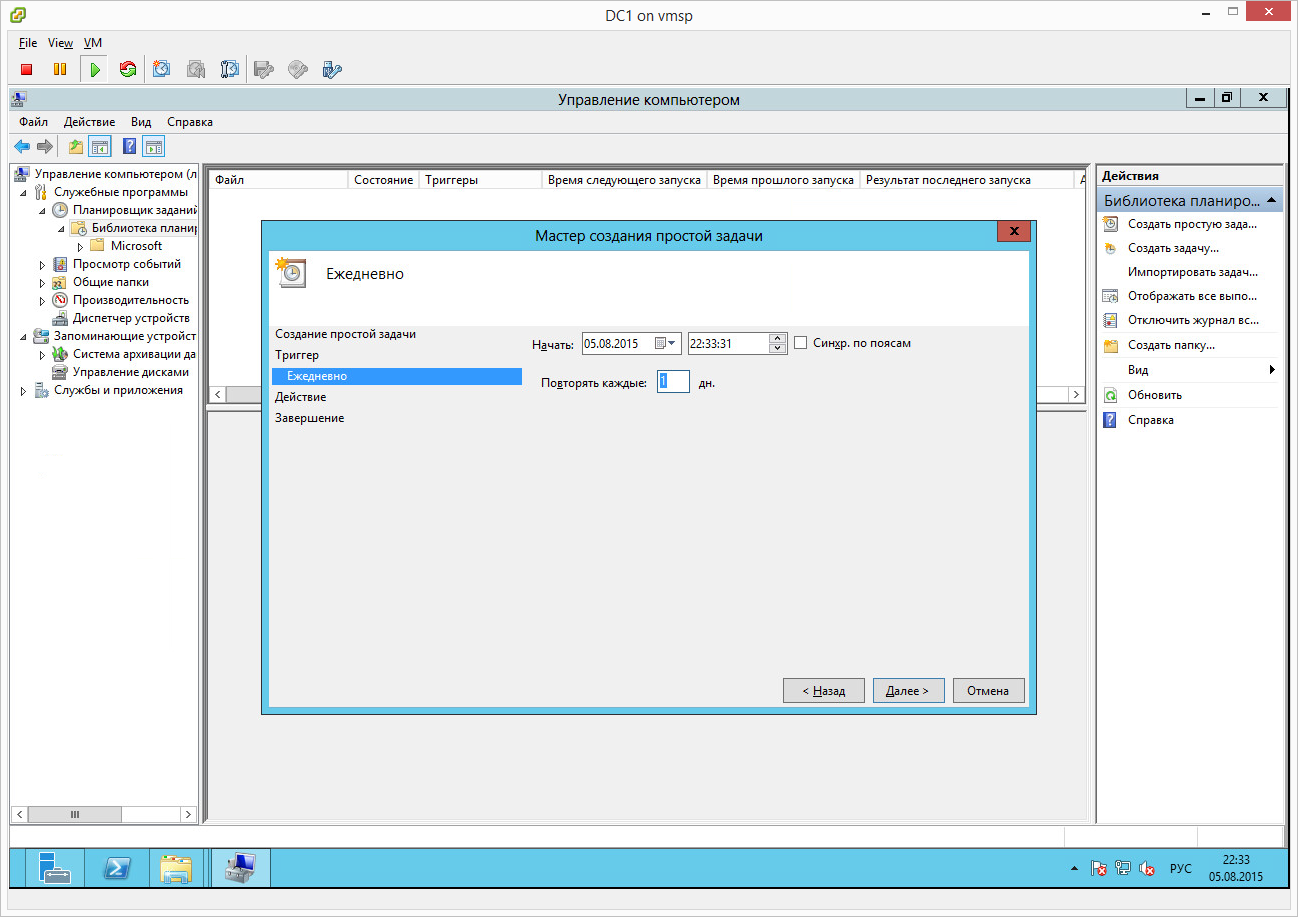Increase start time with spinner up arrow

coord(778,338)
